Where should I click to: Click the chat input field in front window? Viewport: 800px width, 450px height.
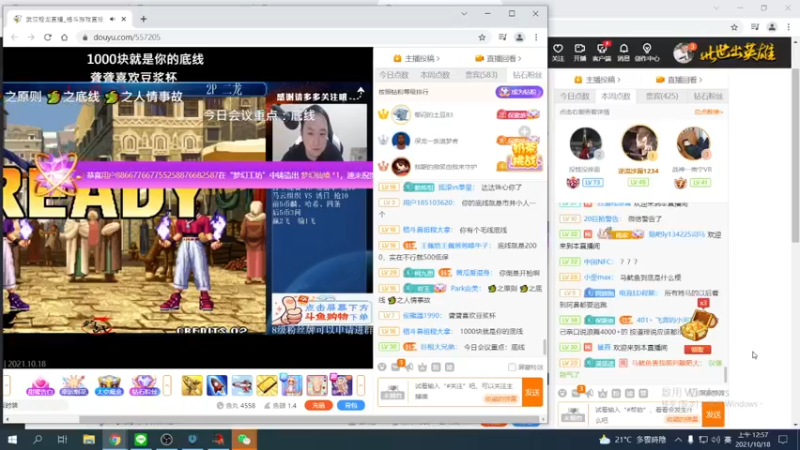point(465,391)
